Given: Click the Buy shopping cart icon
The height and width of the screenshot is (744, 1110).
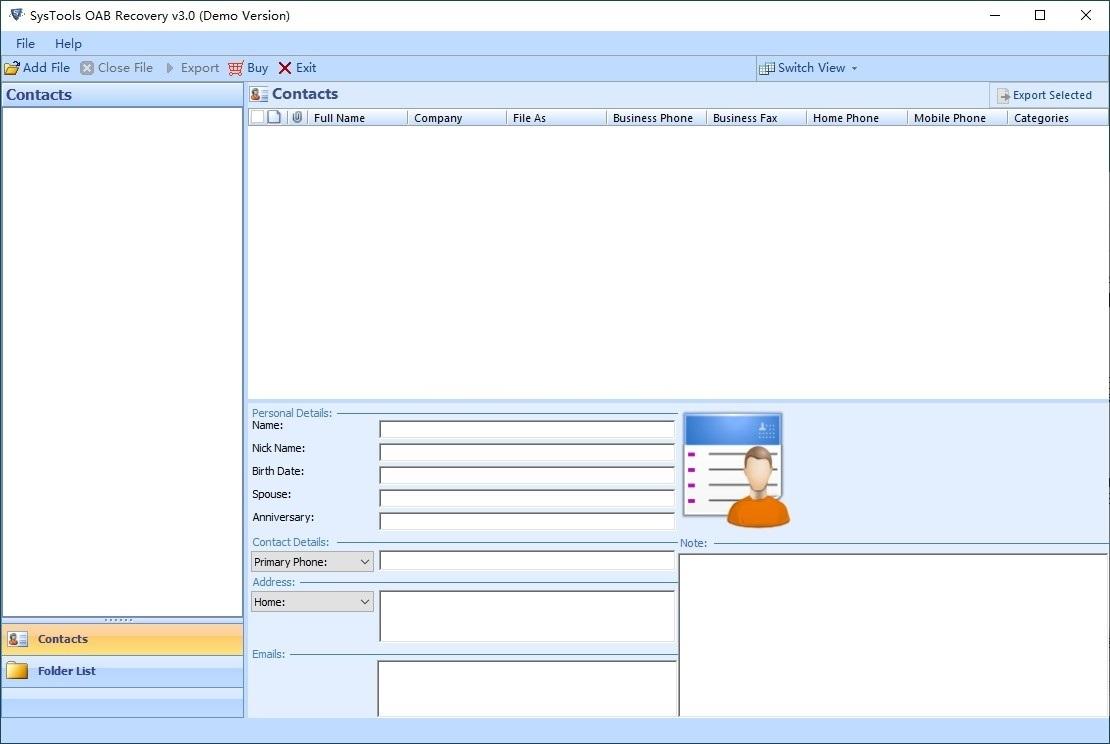Looking at the screenshot, I should point(236,68).
